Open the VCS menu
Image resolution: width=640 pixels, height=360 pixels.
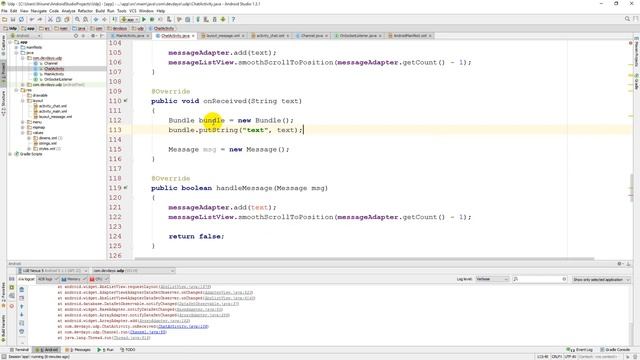(x=133, y=11)
